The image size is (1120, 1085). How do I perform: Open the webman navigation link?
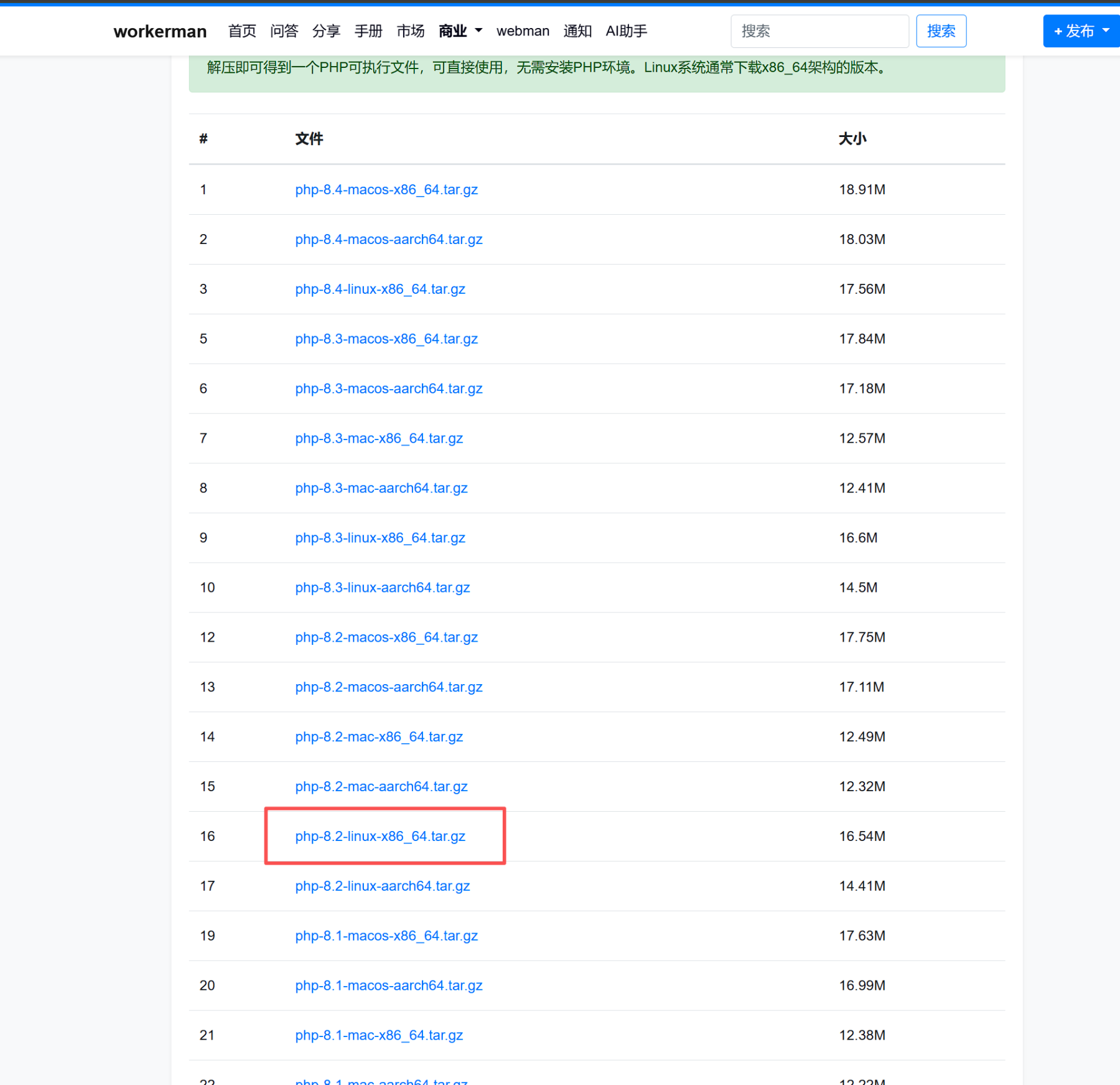(523, 31)
